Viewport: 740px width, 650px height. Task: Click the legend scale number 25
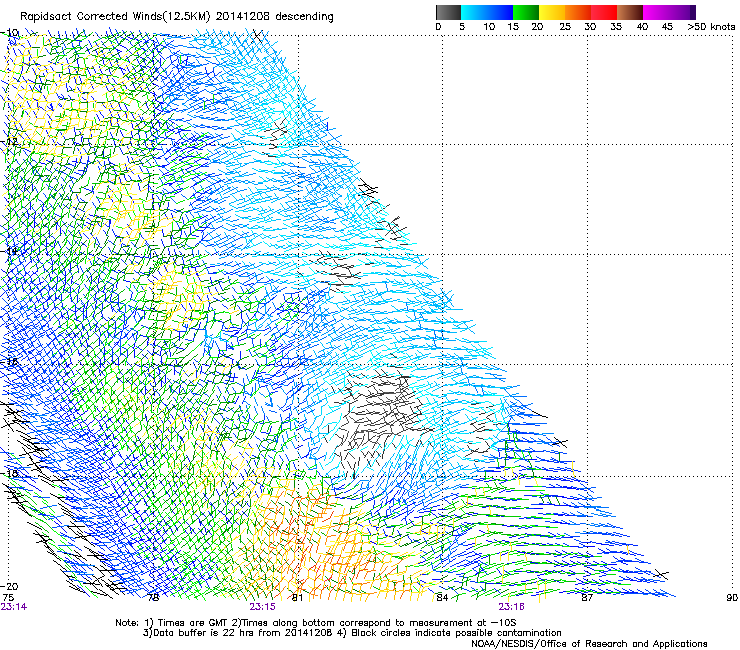(565, 27)
